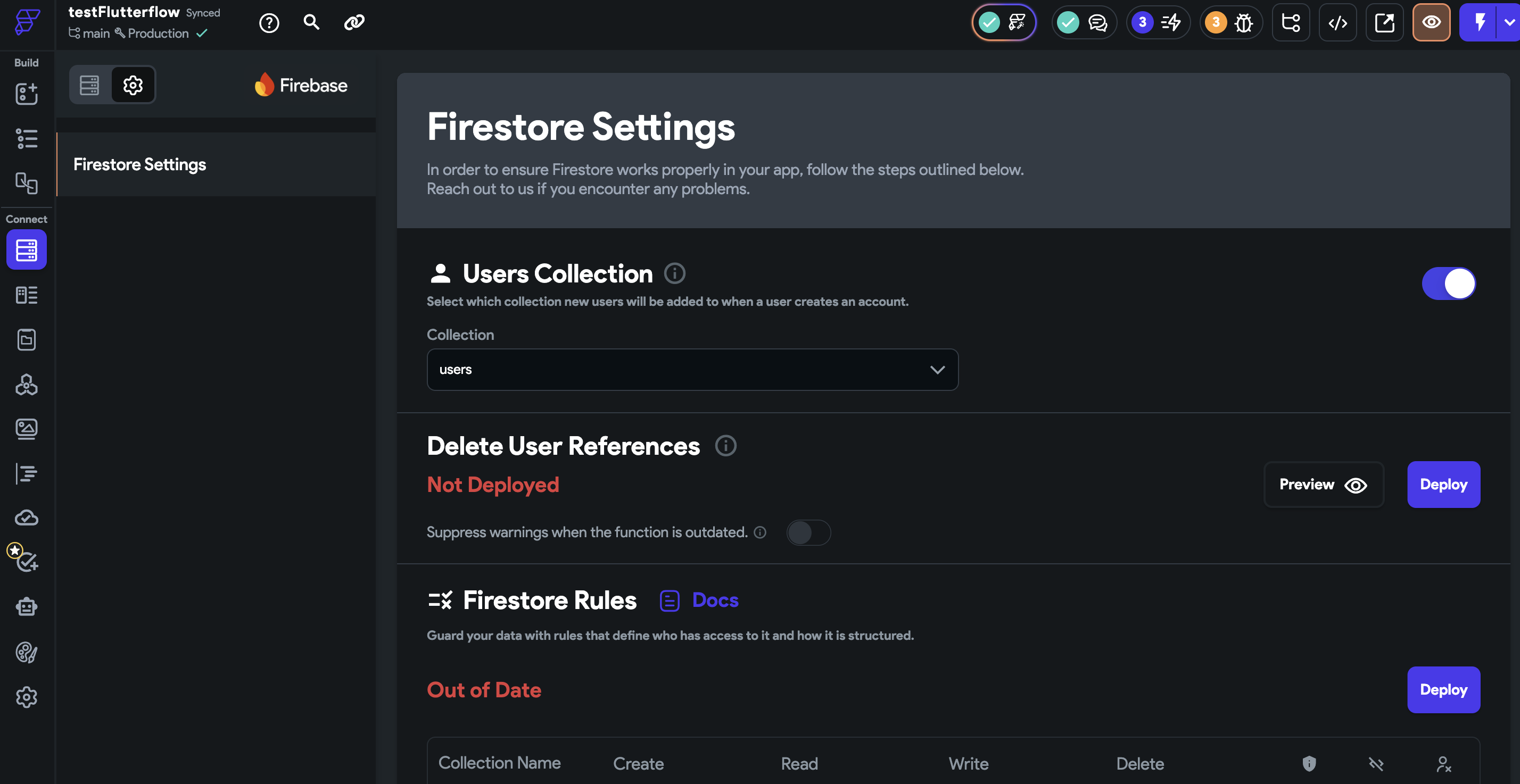Switch to the Firestore collections tab

click(90, 85)
